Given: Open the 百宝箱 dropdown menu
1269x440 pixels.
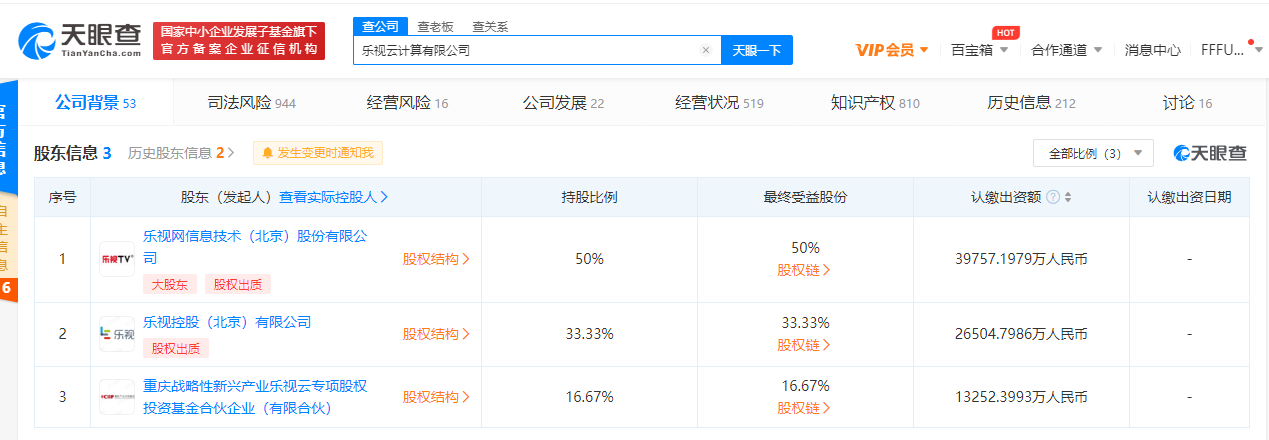Looking at the screenshot, I should coord(979,50).
